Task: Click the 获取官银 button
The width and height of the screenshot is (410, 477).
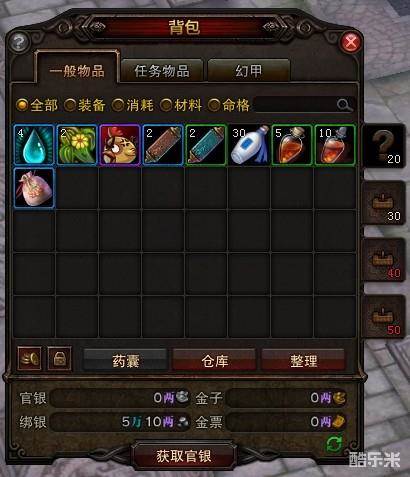Action: point(184,456)
